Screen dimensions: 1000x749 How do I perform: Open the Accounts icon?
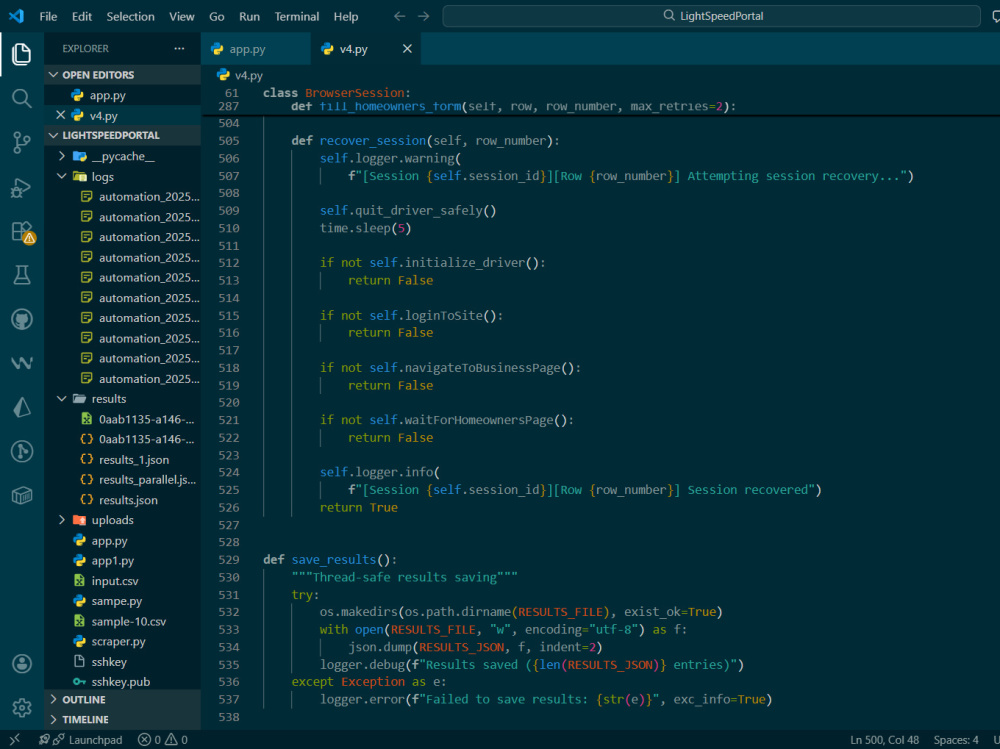[x=22, y=664]
